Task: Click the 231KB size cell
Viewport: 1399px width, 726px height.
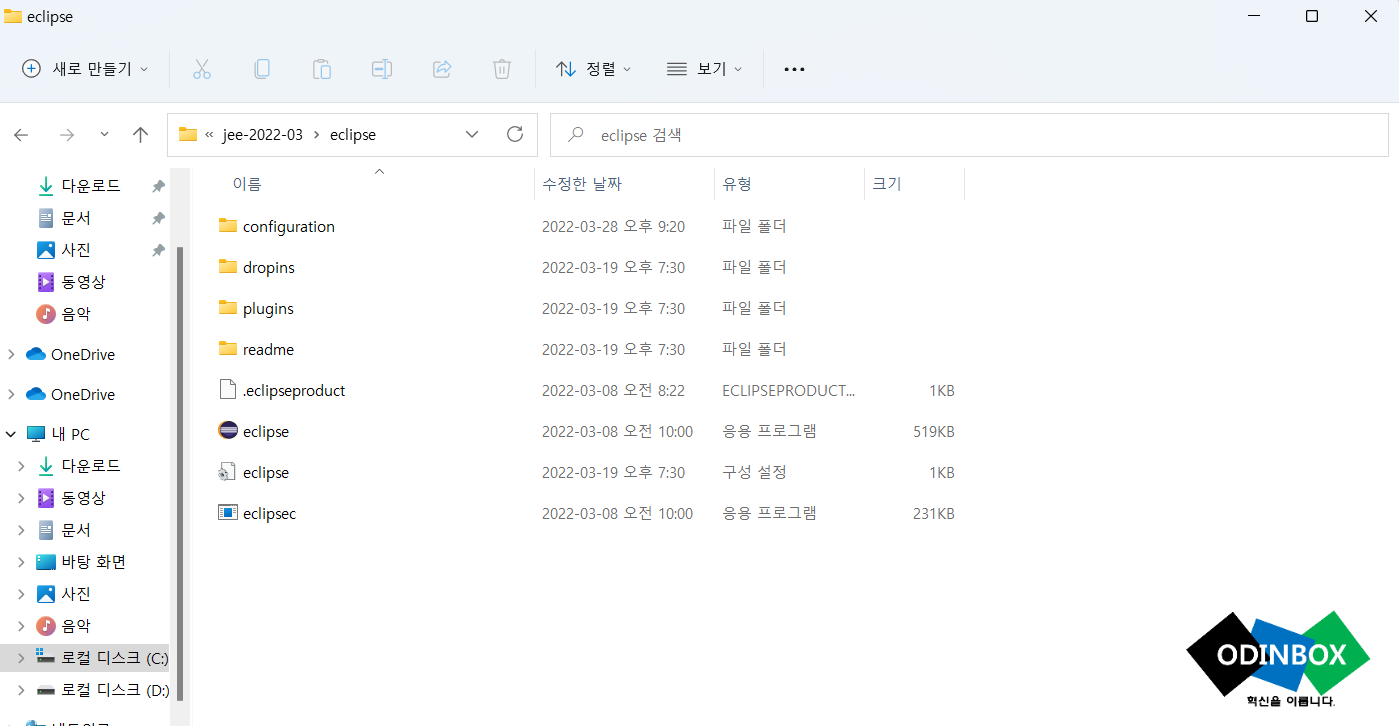Action: [934, 514]
